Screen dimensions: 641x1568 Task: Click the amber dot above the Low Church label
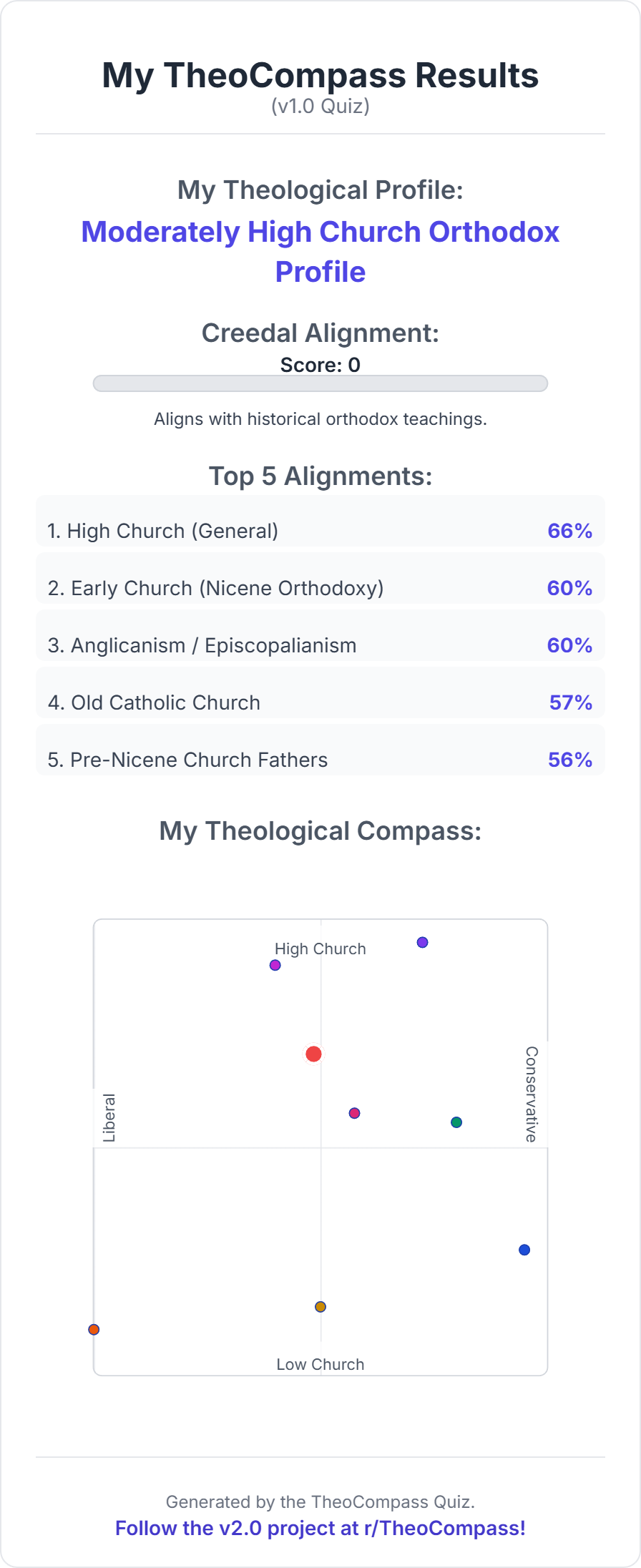pyautogui.click(x=320, y=1307)
